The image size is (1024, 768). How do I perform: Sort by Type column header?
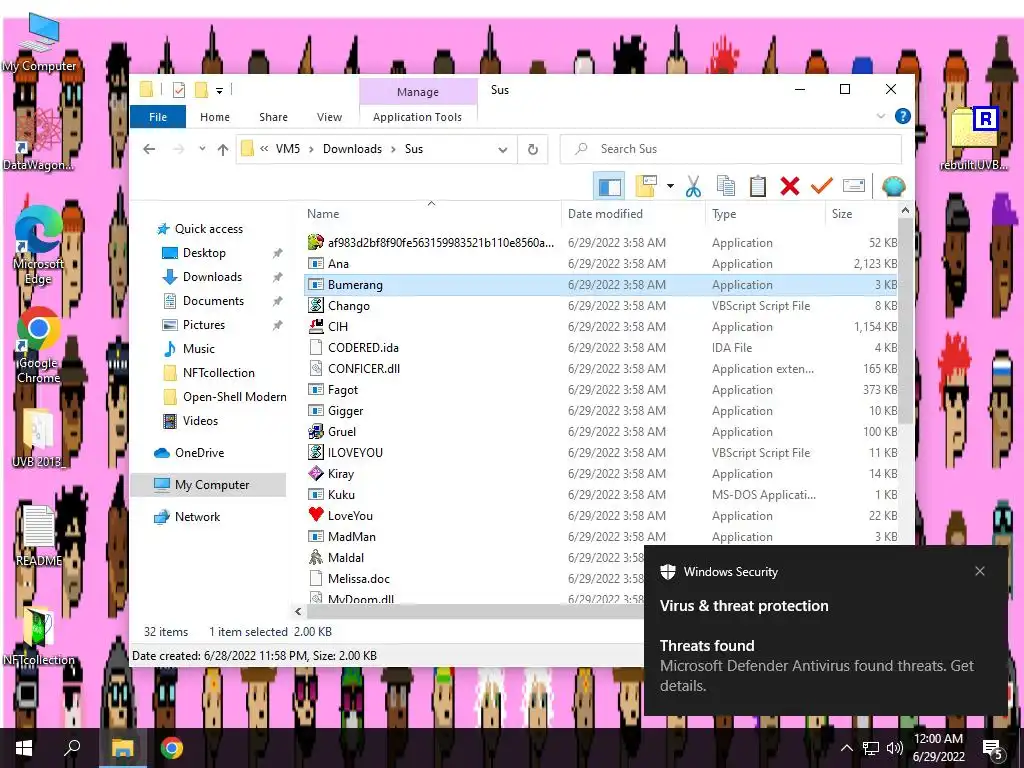[x=765, y=214]
